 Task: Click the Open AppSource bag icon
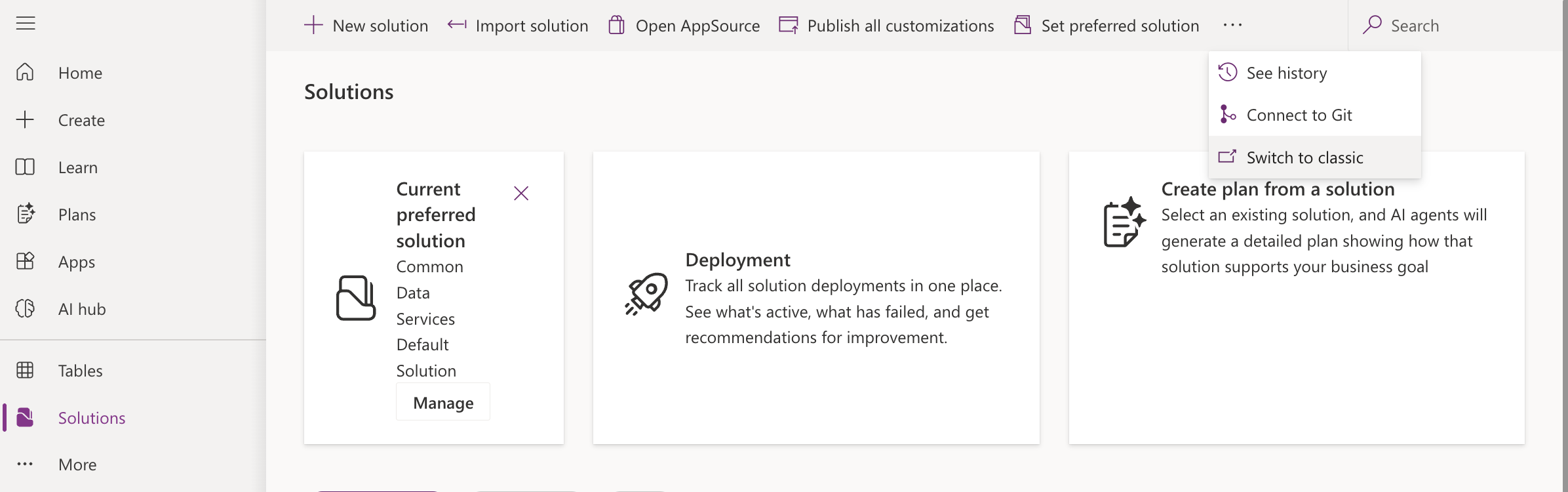(616, 25)
